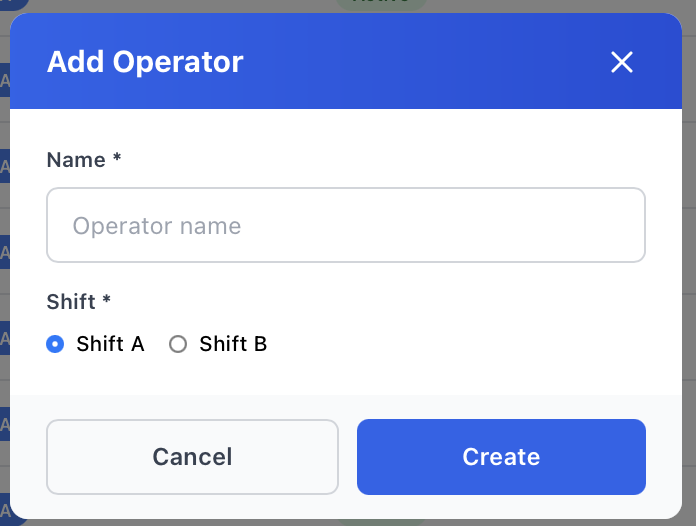Click the "Add Operator" dialog heading
Viewport: 696px width, 526px height.
pos(145,62)
